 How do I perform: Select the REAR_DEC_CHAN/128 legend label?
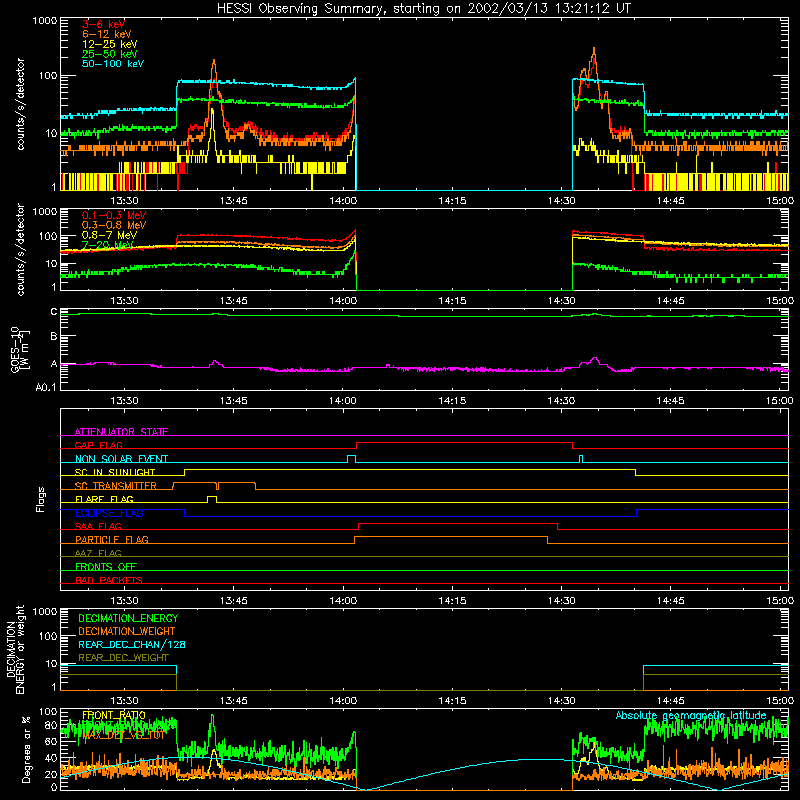click(x=132, y=644)
